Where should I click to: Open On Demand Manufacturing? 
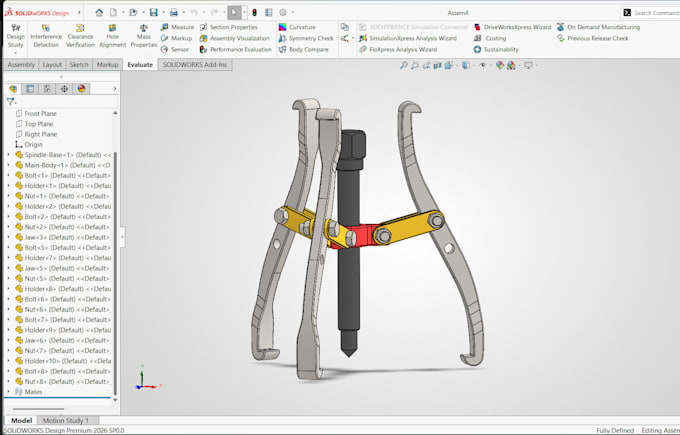coord(598,27)
